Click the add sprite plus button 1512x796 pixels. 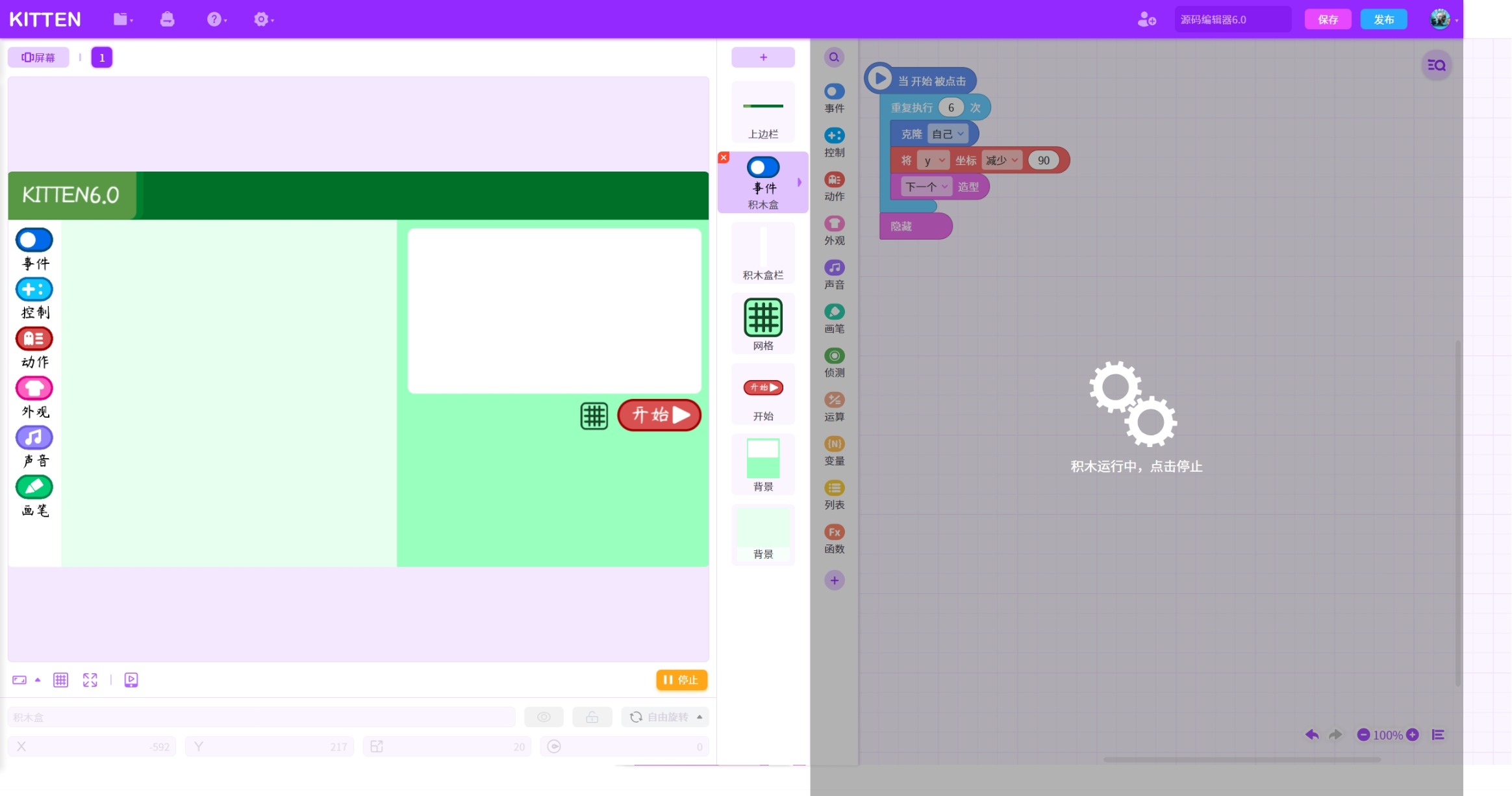click(763, 57)
